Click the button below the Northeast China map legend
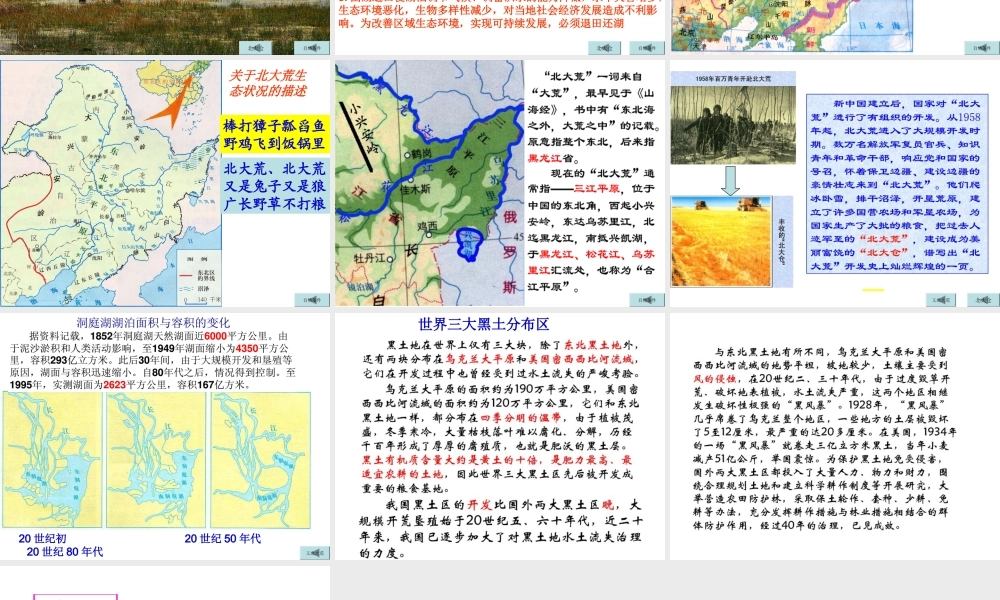This screenshot has height=600, width=1000. pyautogui.click(x=312, y=300)
